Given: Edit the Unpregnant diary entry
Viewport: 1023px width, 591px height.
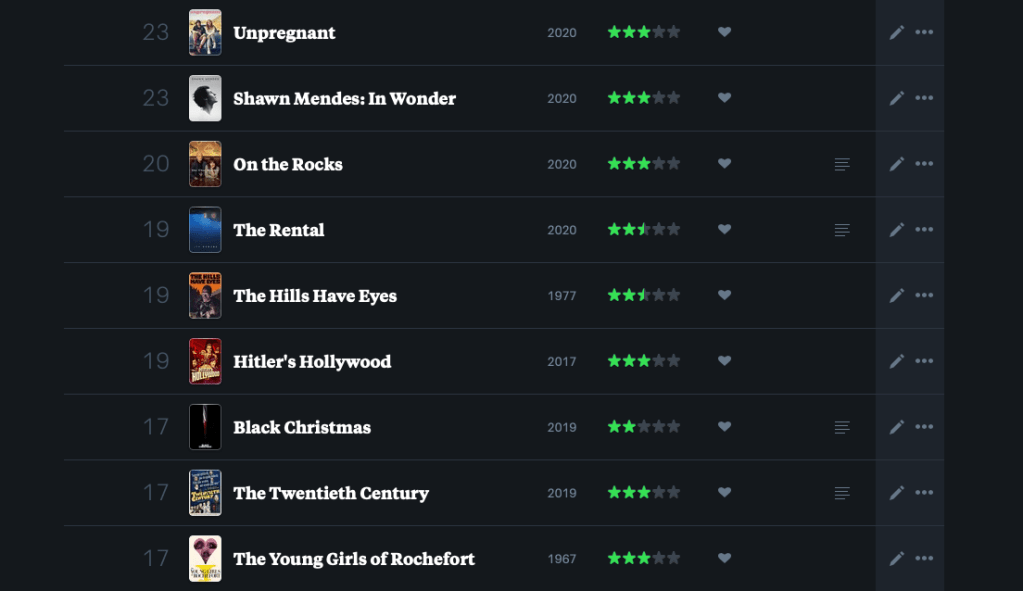Looking at the screenshot, I should [x=896, y=33].
